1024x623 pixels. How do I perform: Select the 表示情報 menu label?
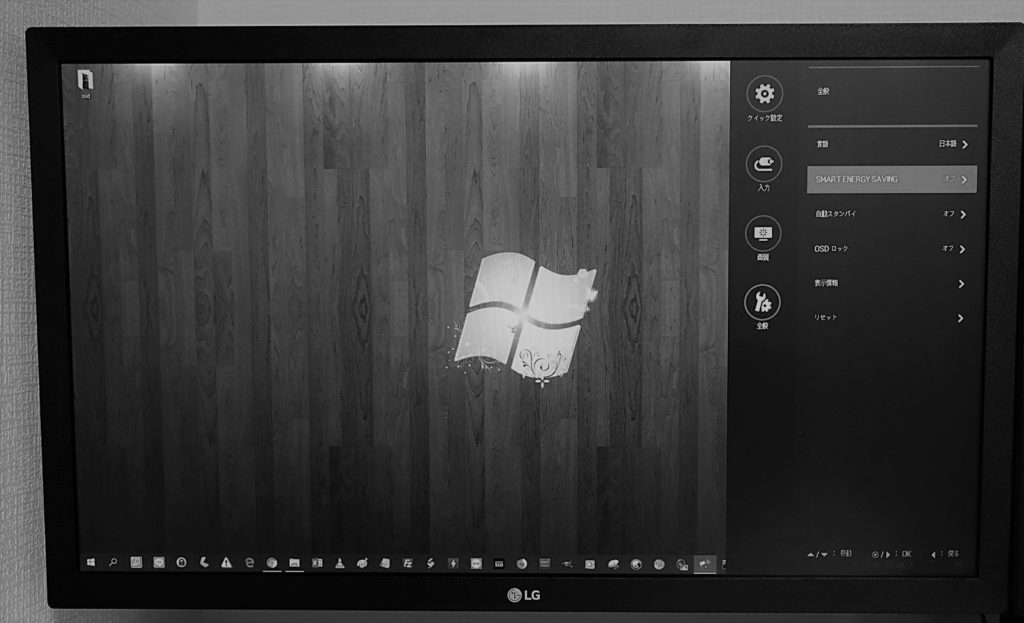(825, 283)
